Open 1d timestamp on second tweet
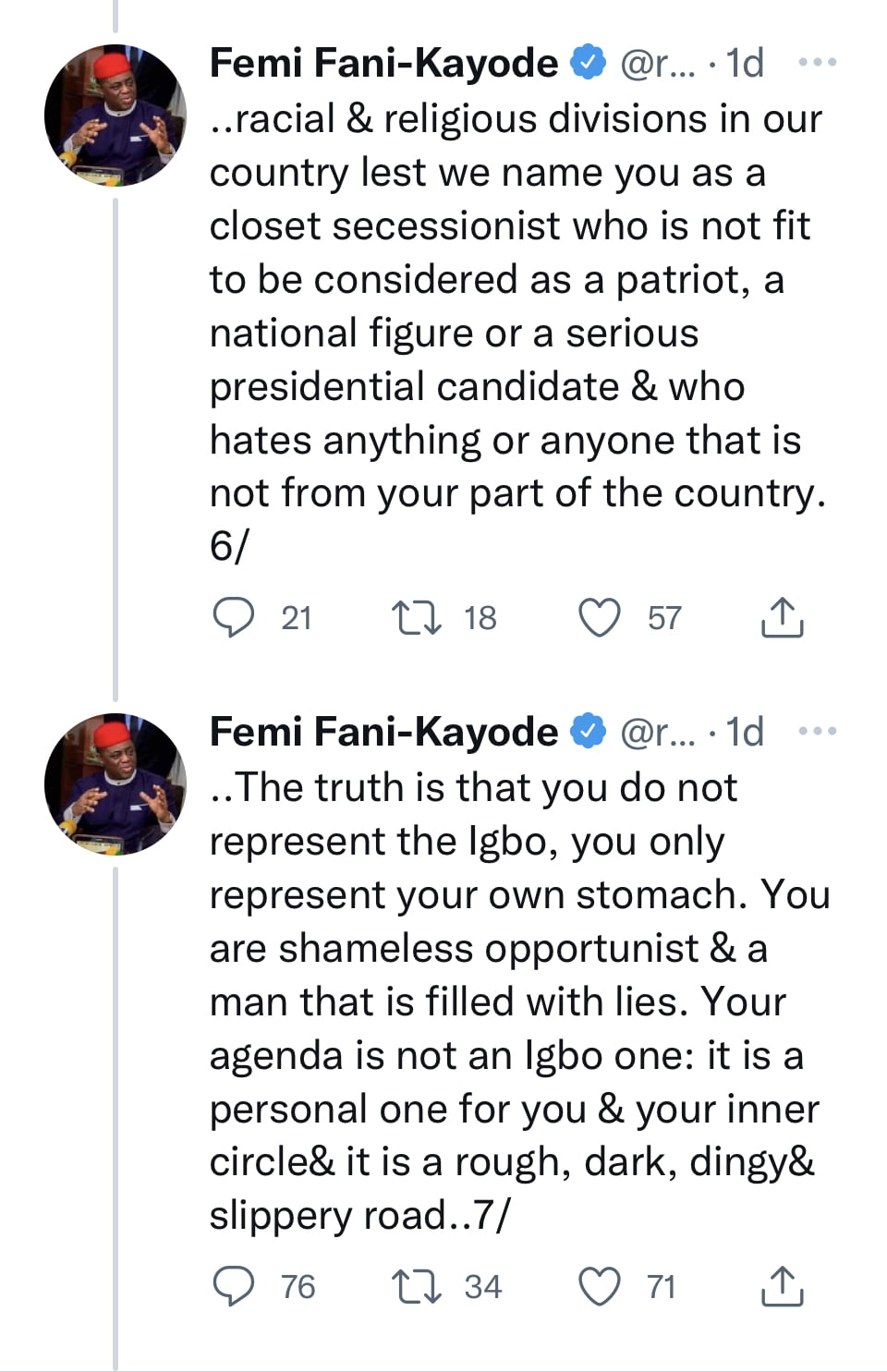This screenshot has width=887, height=1372. pyautogui.click(x=745, y=732)
